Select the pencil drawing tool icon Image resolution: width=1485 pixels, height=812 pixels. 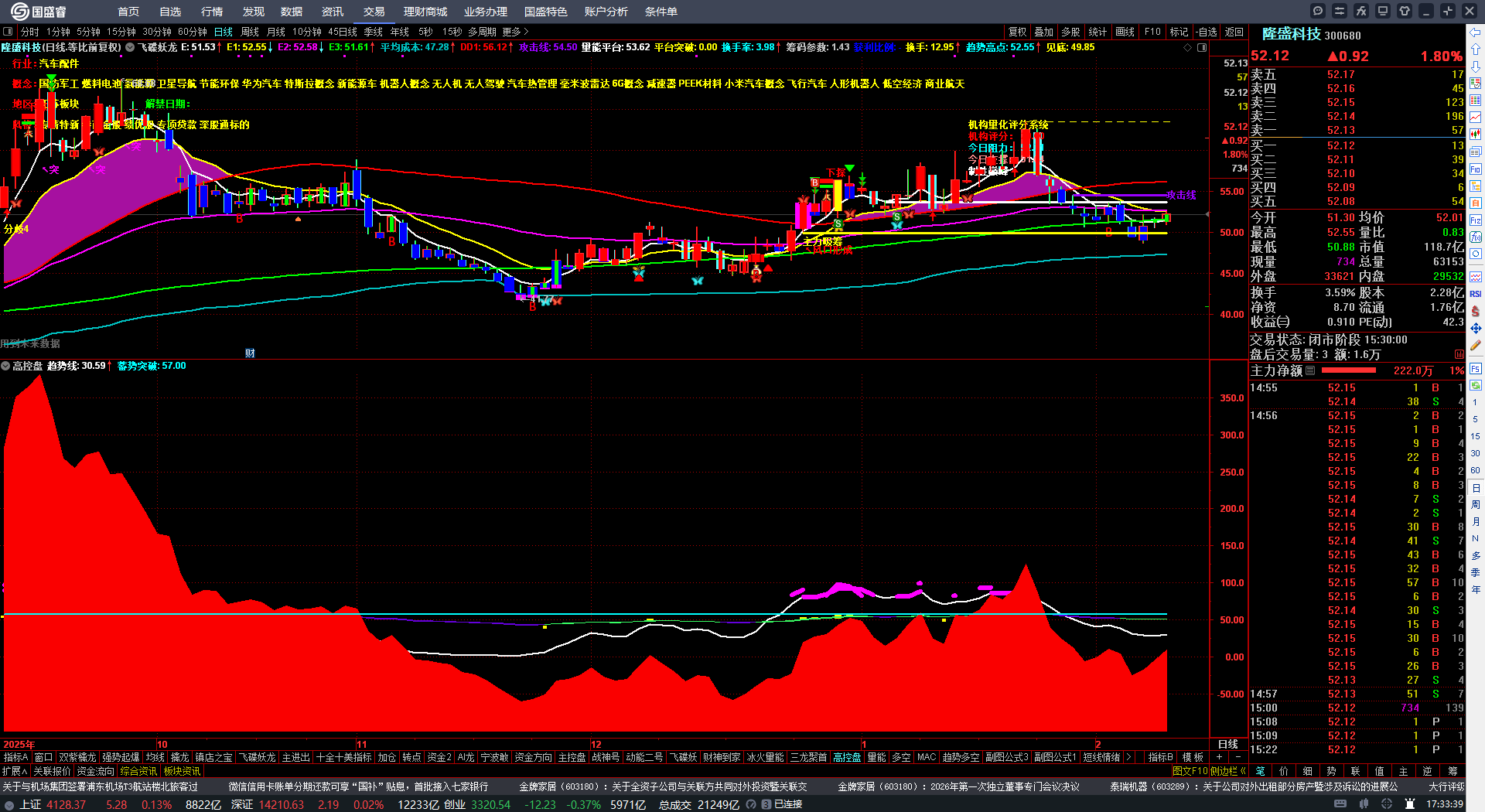coord(1476,346)
